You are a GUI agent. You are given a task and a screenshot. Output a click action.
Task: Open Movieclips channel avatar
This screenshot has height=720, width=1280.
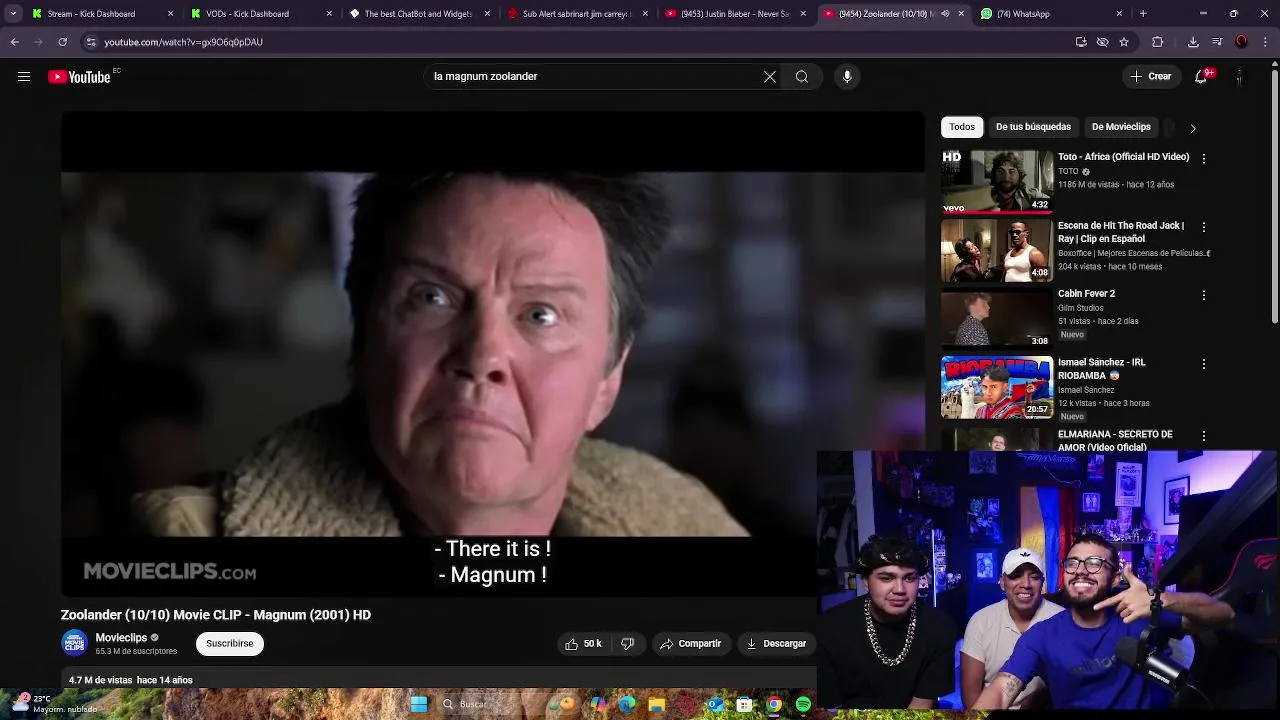click(75, 644)
